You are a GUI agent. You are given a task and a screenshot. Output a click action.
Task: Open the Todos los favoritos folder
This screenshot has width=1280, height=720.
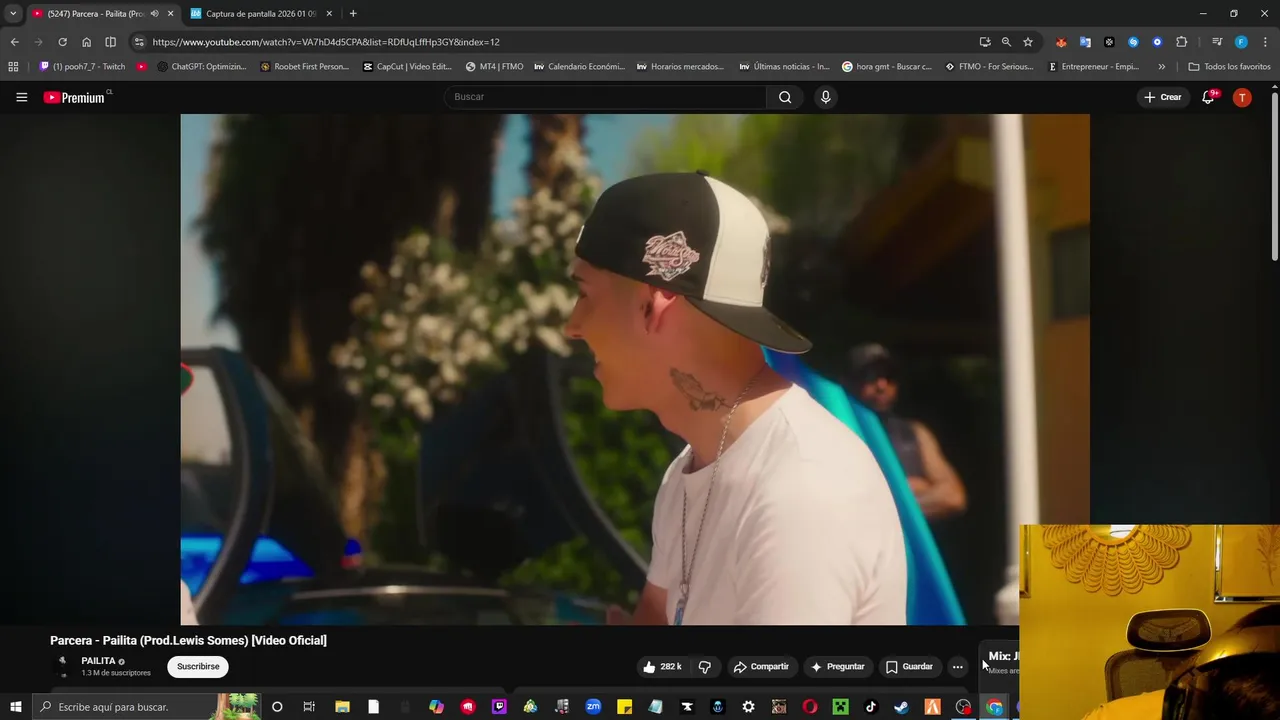(1229, 67)
